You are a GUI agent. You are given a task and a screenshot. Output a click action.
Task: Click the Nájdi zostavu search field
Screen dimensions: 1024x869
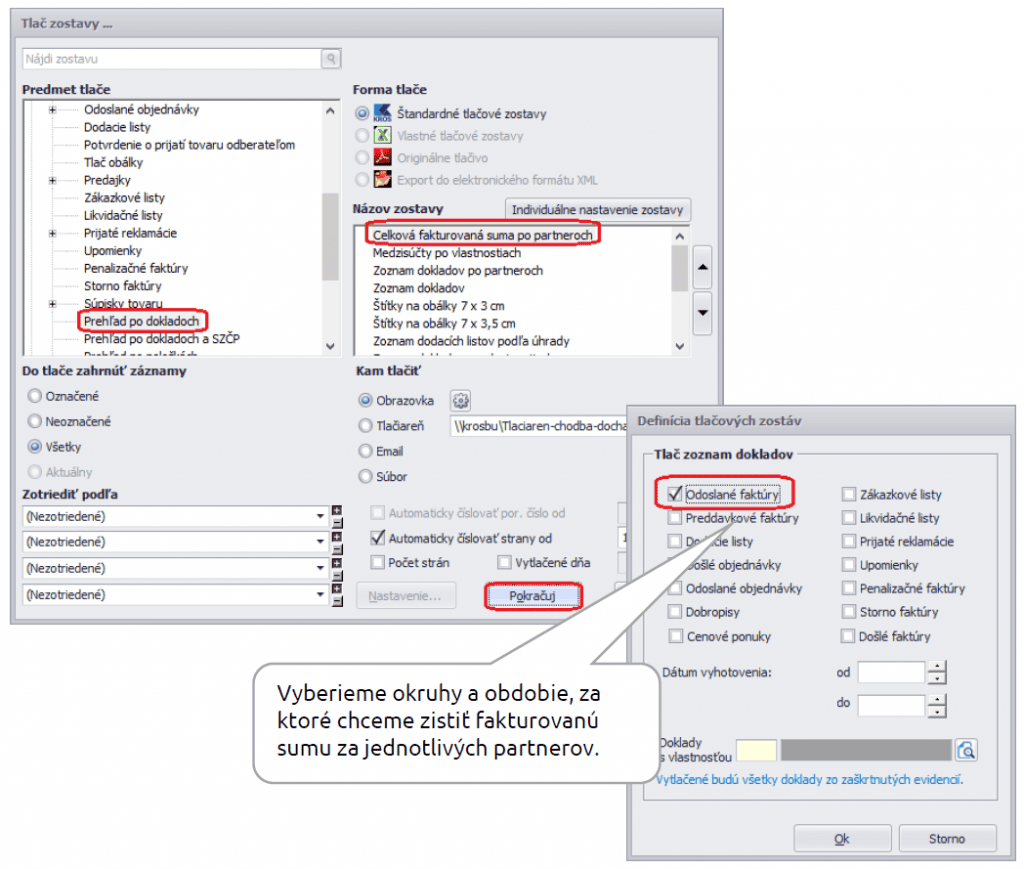[x=170, y=60]
